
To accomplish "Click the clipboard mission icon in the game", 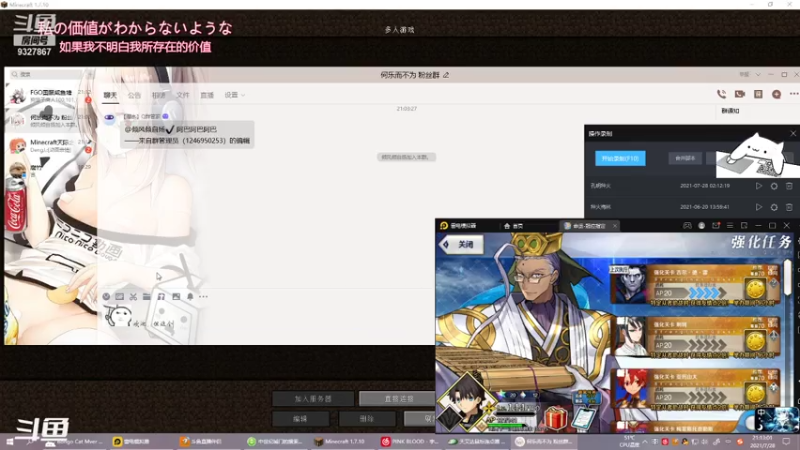I will pyautogui.click(x=583, y=419).
